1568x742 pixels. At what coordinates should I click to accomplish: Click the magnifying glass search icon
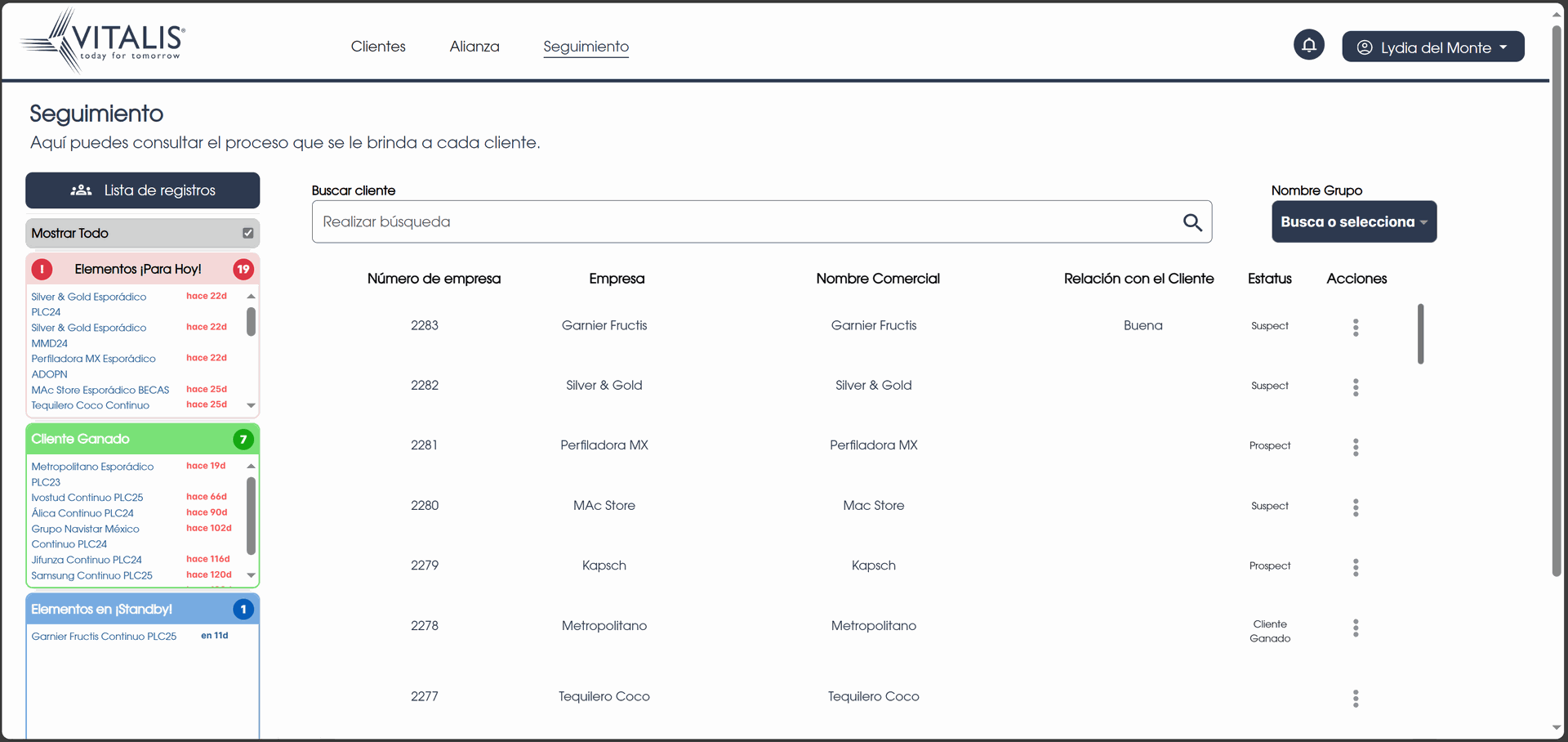(1192, 222)
